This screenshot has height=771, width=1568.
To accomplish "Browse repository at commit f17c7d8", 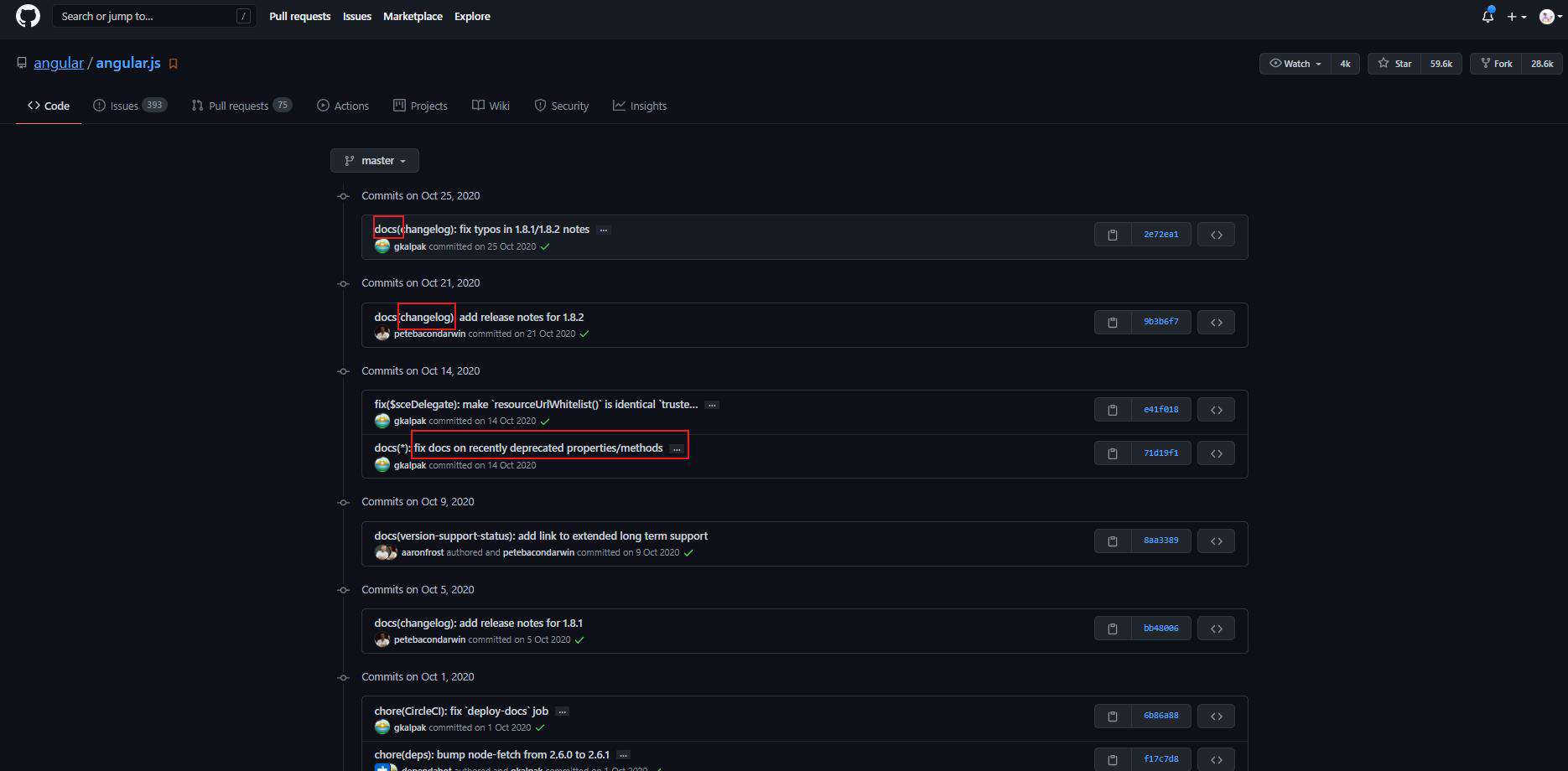I will click(1216, 759).
